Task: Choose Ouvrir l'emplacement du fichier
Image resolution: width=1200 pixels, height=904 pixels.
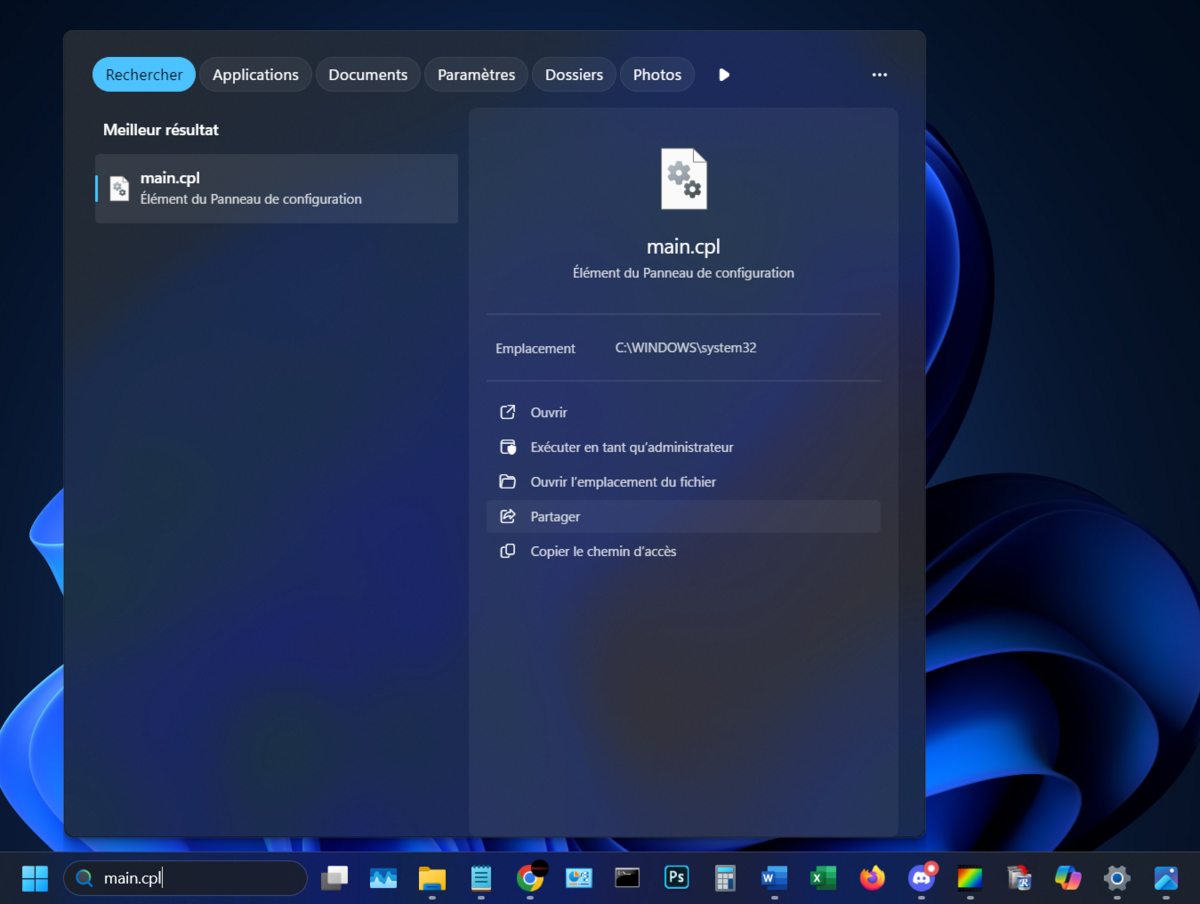Action: [x=683, y=482]
